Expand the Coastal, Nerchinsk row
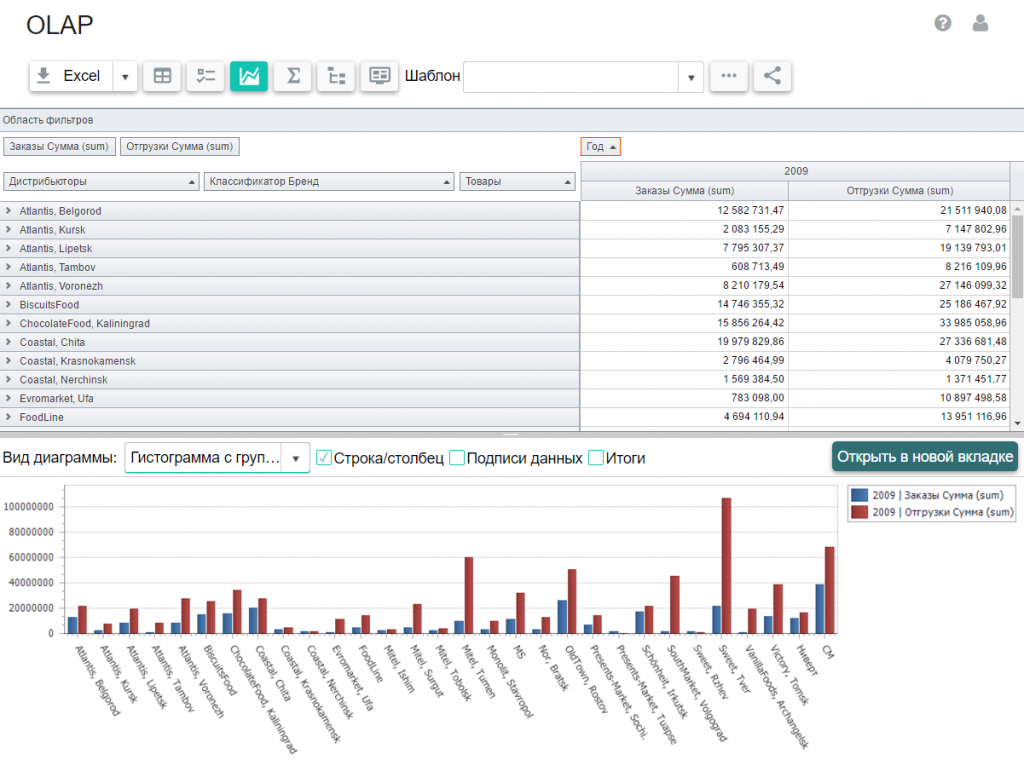 (x=8, y=379)
